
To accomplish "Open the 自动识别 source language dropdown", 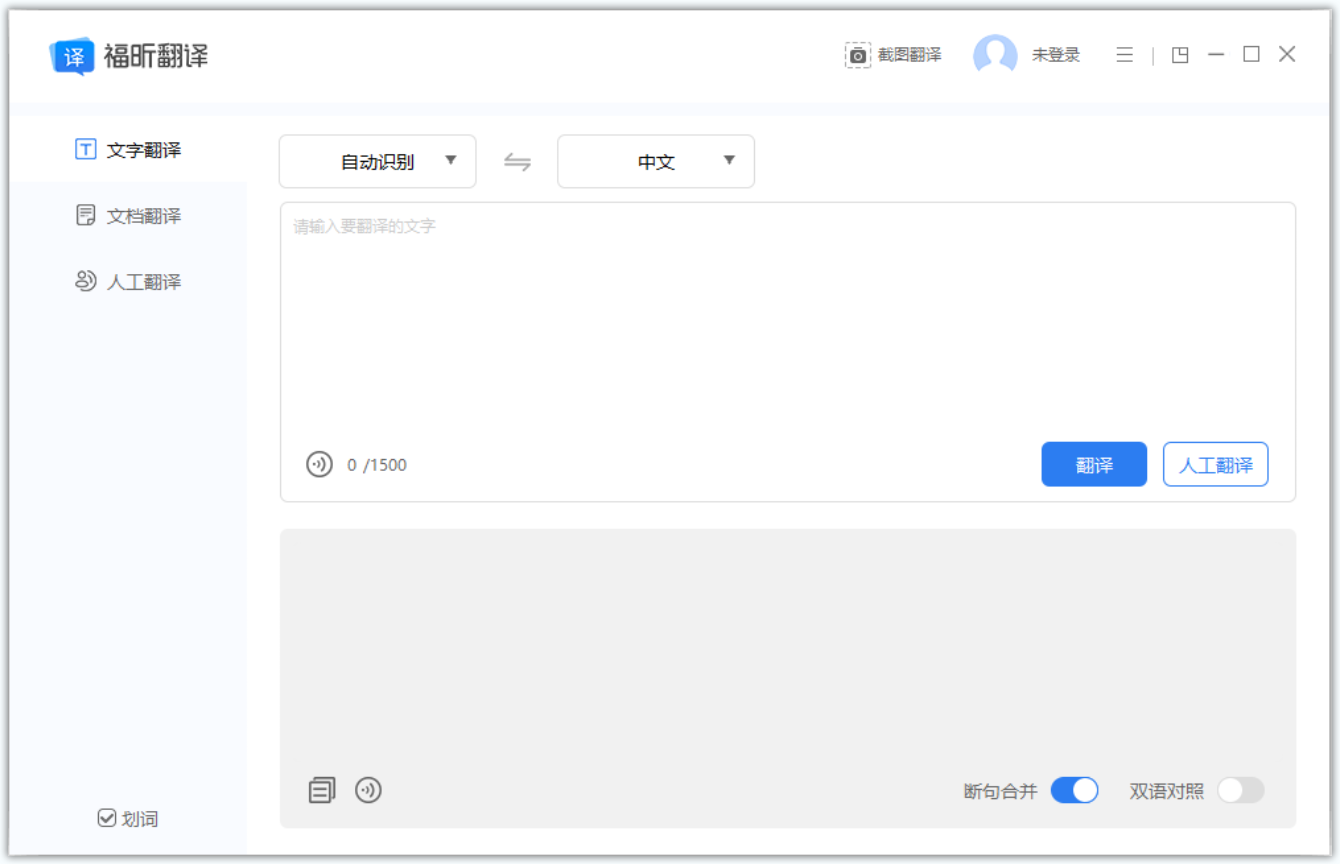I will pyautogui.click(x=378, y=161).
